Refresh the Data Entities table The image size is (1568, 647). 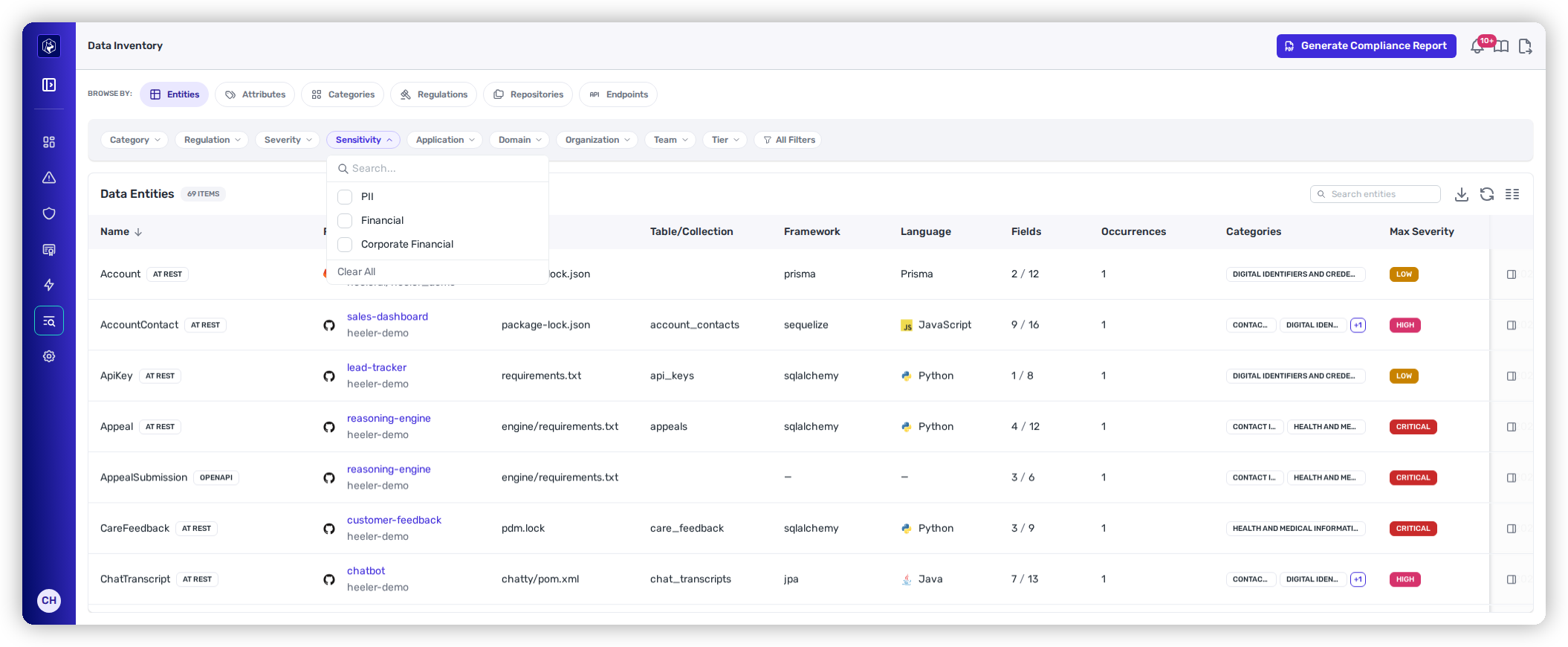1487,194
